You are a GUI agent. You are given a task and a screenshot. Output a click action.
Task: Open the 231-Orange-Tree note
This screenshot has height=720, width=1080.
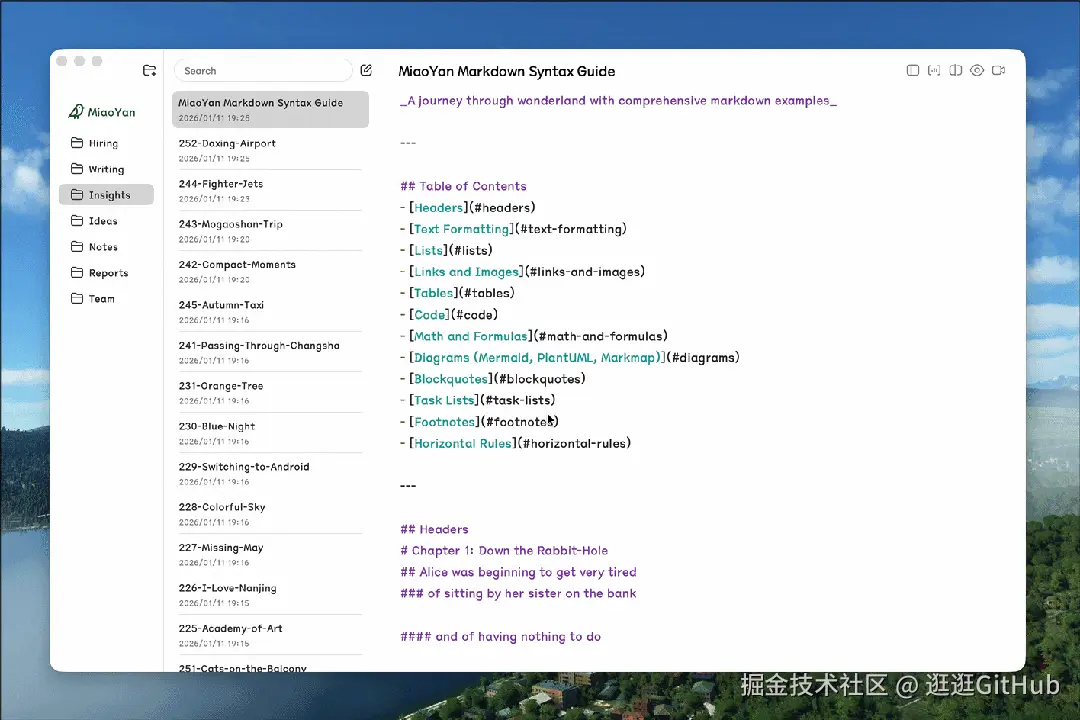[x=270, y=393]
